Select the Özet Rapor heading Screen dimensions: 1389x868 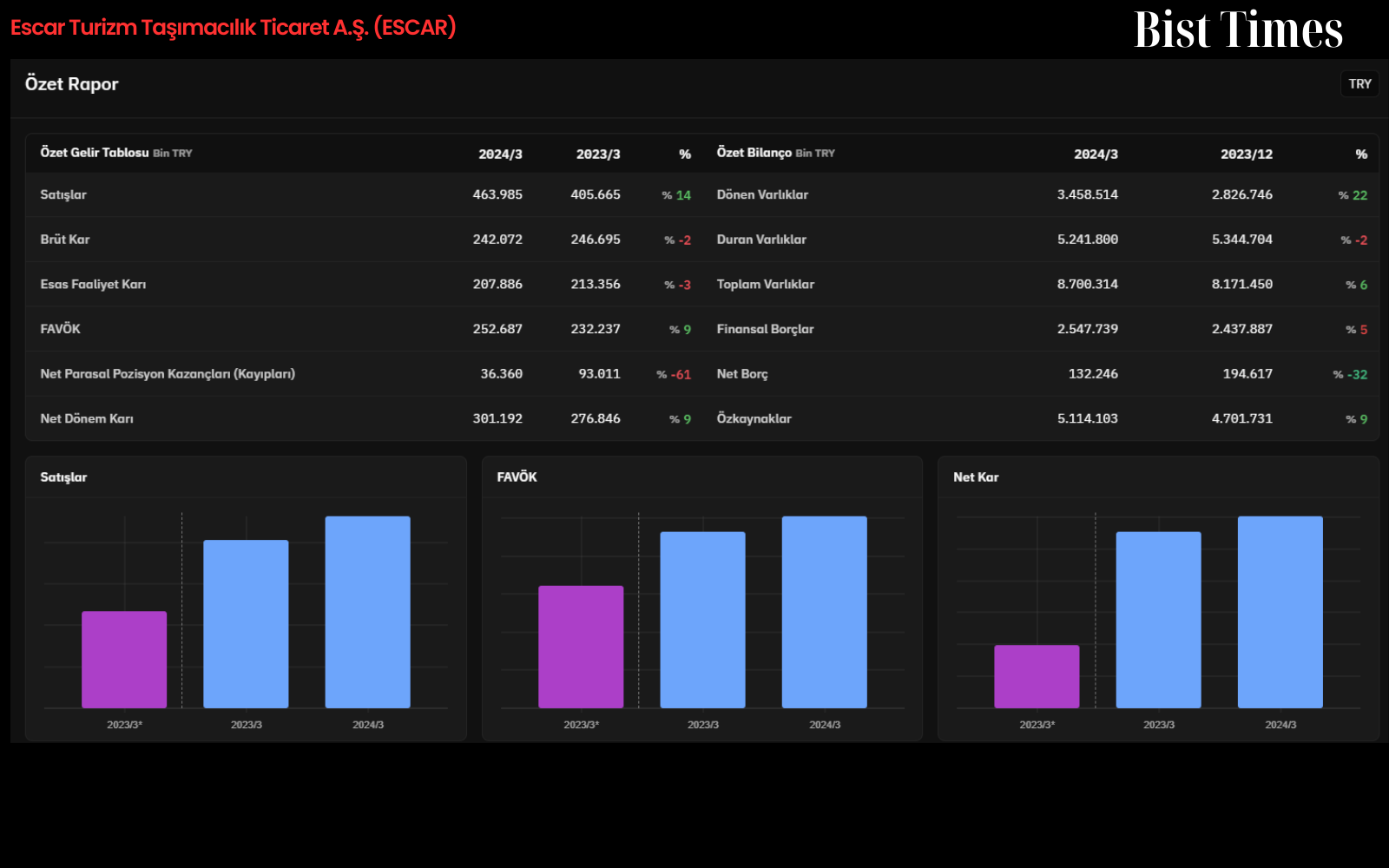(x=71, y=84)
